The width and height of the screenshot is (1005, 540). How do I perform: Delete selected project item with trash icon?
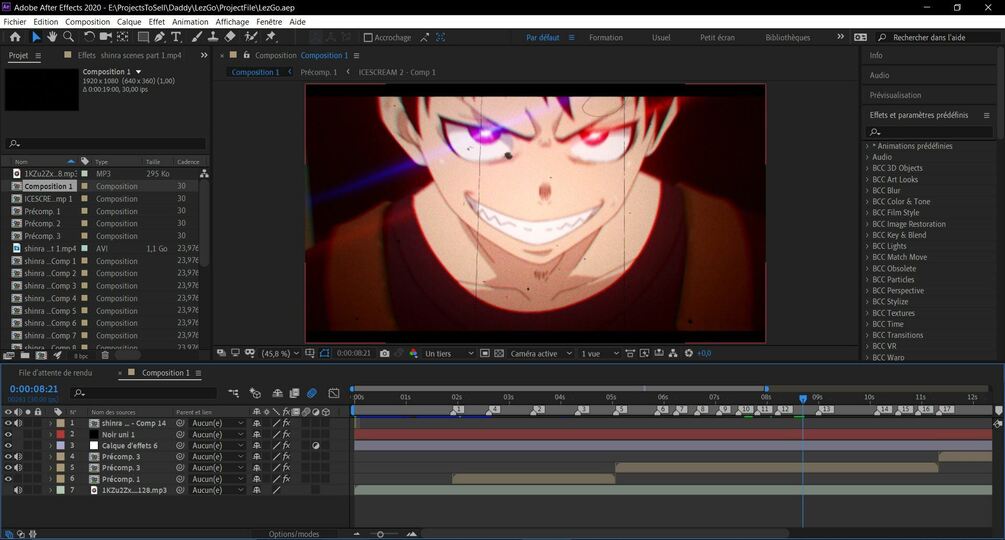[105, 355]
